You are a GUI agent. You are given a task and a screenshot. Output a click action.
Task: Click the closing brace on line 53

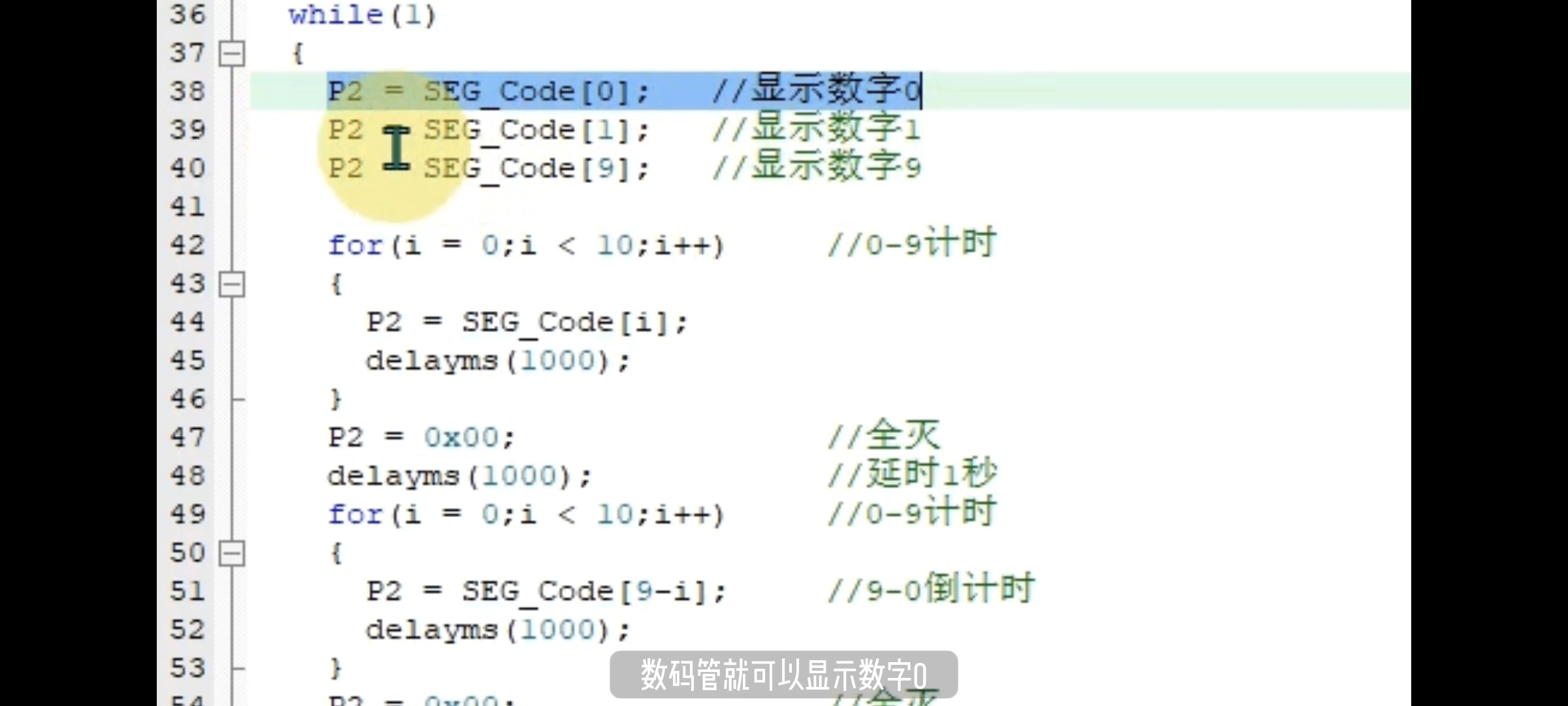[x=336, y=668]
